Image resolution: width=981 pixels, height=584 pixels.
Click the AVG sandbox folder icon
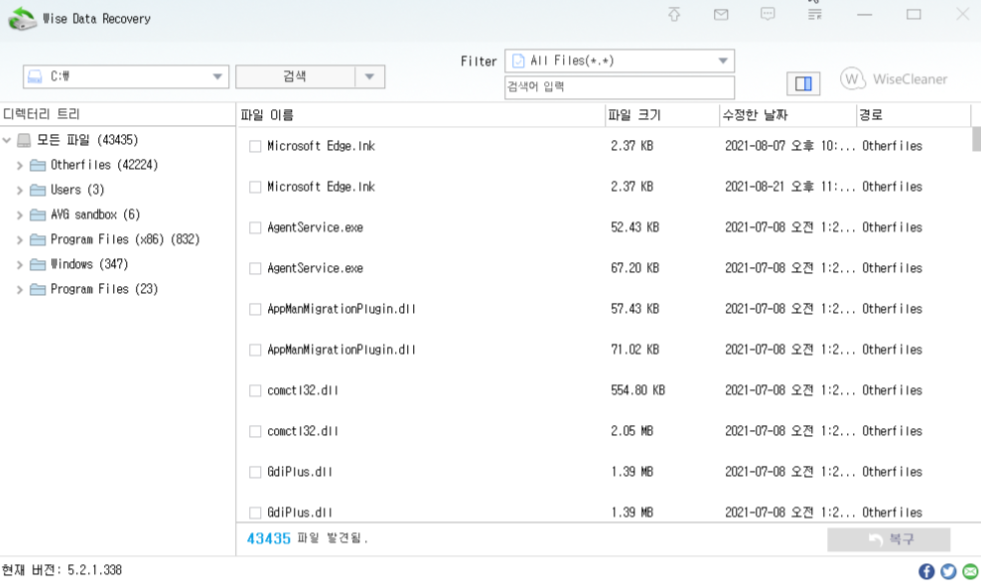[x=38, y=215]
